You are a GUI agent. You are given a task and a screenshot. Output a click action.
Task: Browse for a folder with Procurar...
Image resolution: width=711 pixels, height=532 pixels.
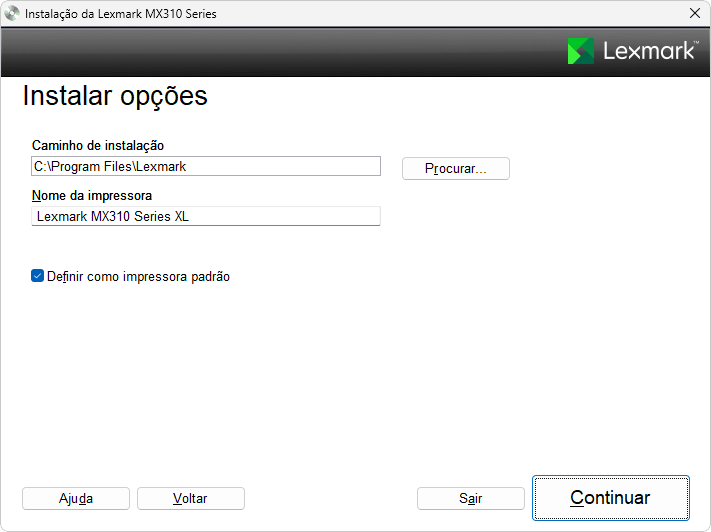456,168
